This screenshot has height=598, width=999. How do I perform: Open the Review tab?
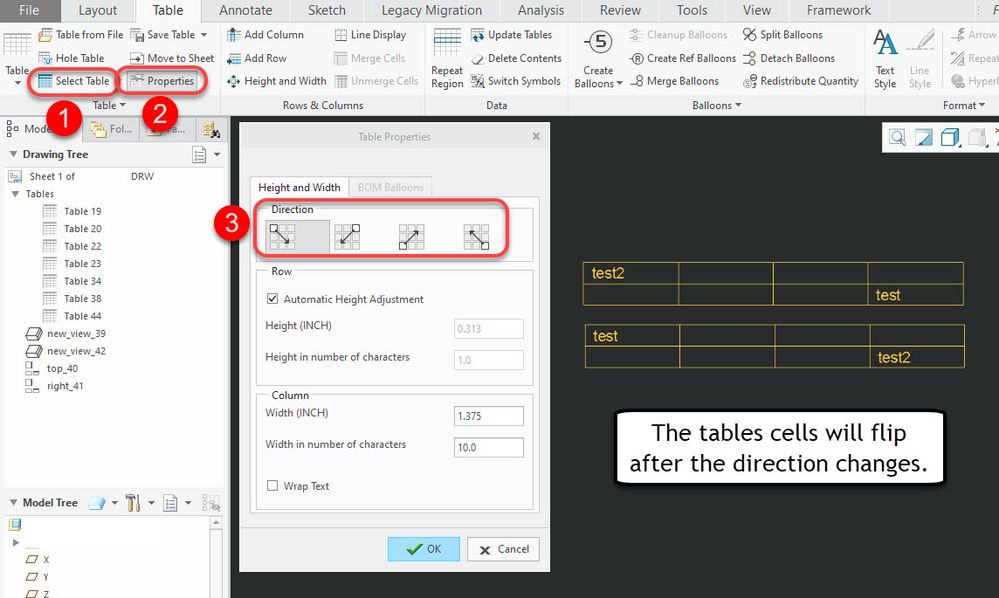[620, 10]
